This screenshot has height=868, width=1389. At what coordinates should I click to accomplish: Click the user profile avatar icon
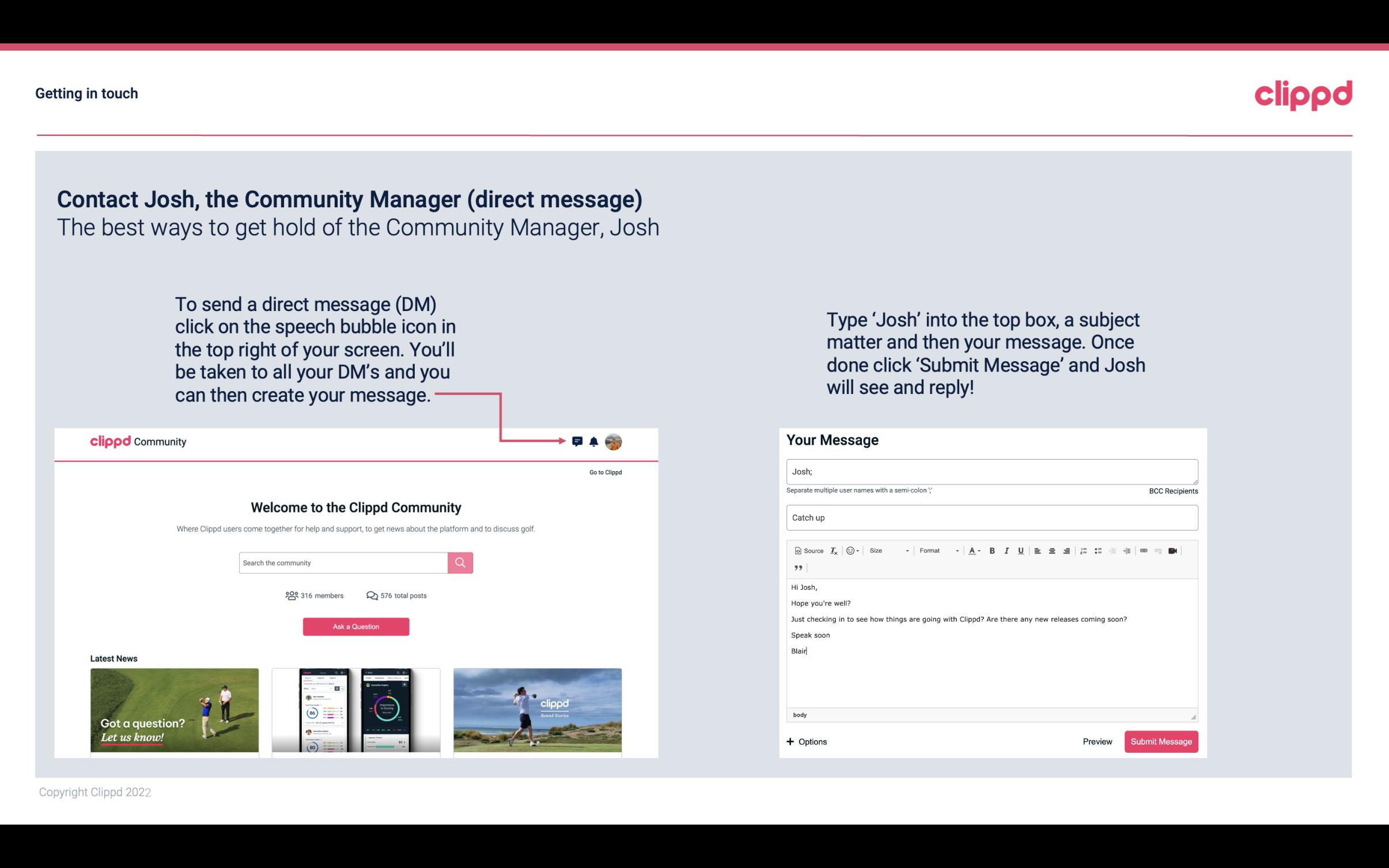pos(614,441)
